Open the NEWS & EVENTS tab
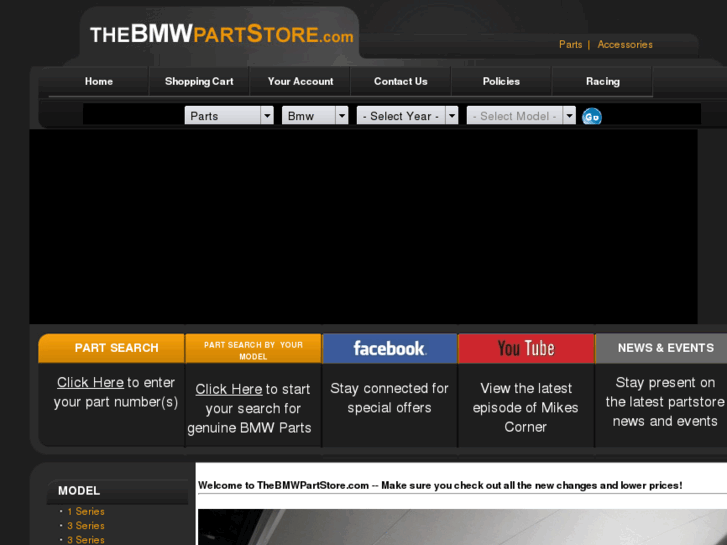This screenshot has height=545, width=727. (x=662, y=348)
